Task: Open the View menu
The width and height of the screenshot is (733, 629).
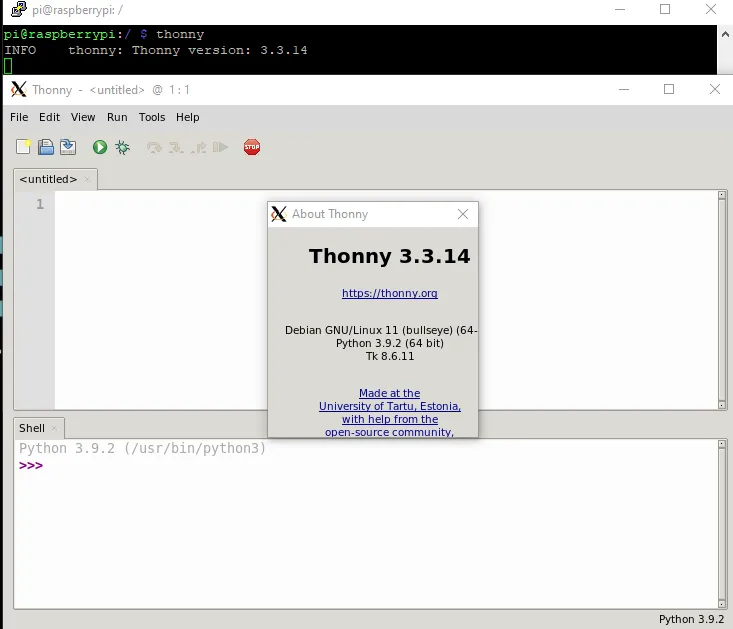Action: pos(83,117)
